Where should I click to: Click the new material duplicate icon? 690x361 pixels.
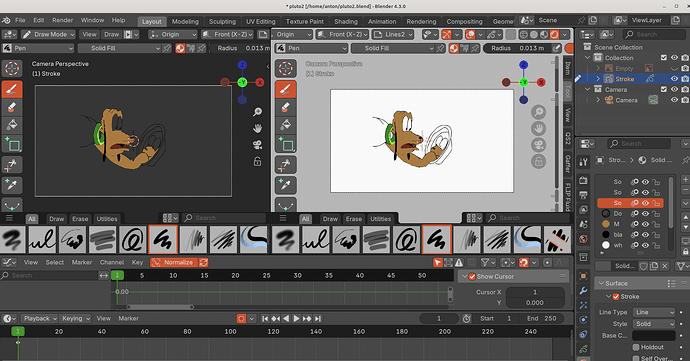click(654, 266)
